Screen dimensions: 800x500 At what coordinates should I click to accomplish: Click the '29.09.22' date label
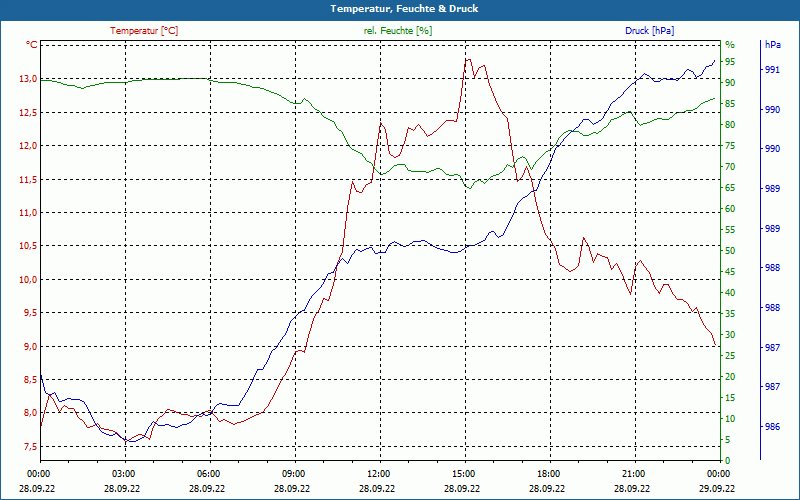pos(717,488)
